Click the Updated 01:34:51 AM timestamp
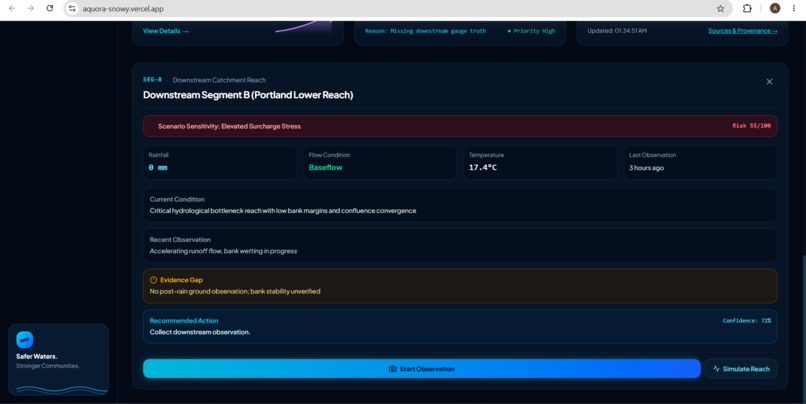The height and width of the screenshot is (404, 806). point(617,31)
